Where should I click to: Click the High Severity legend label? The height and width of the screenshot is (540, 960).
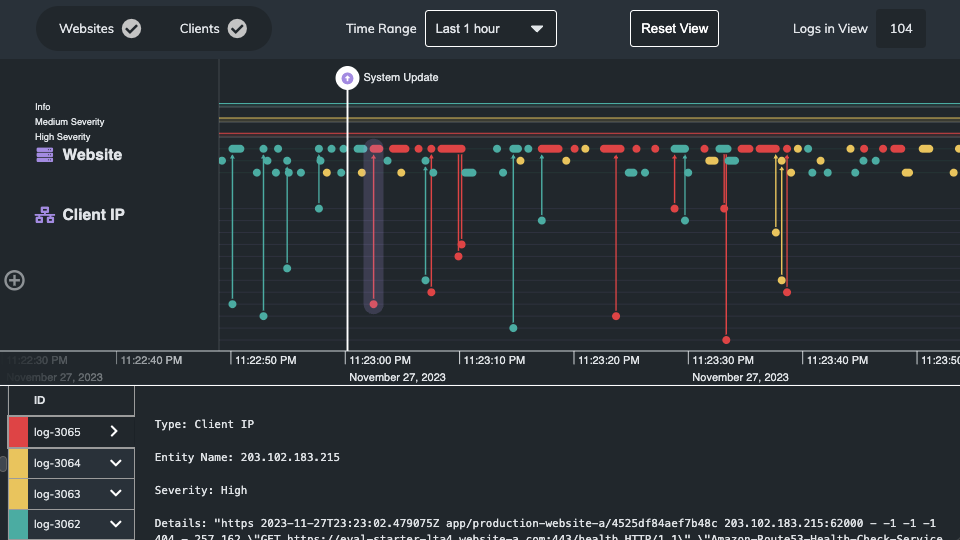pyautogui.click(x=63, y=137)
